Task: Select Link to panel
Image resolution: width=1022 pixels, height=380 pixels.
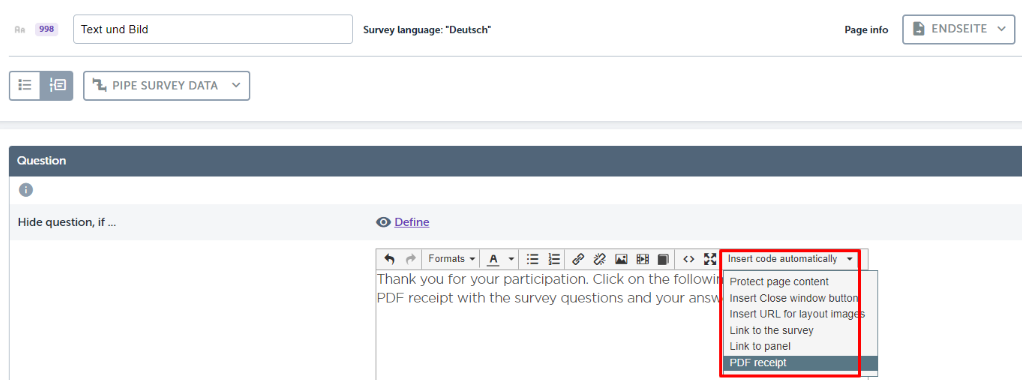Action: [x=800, y=347]
